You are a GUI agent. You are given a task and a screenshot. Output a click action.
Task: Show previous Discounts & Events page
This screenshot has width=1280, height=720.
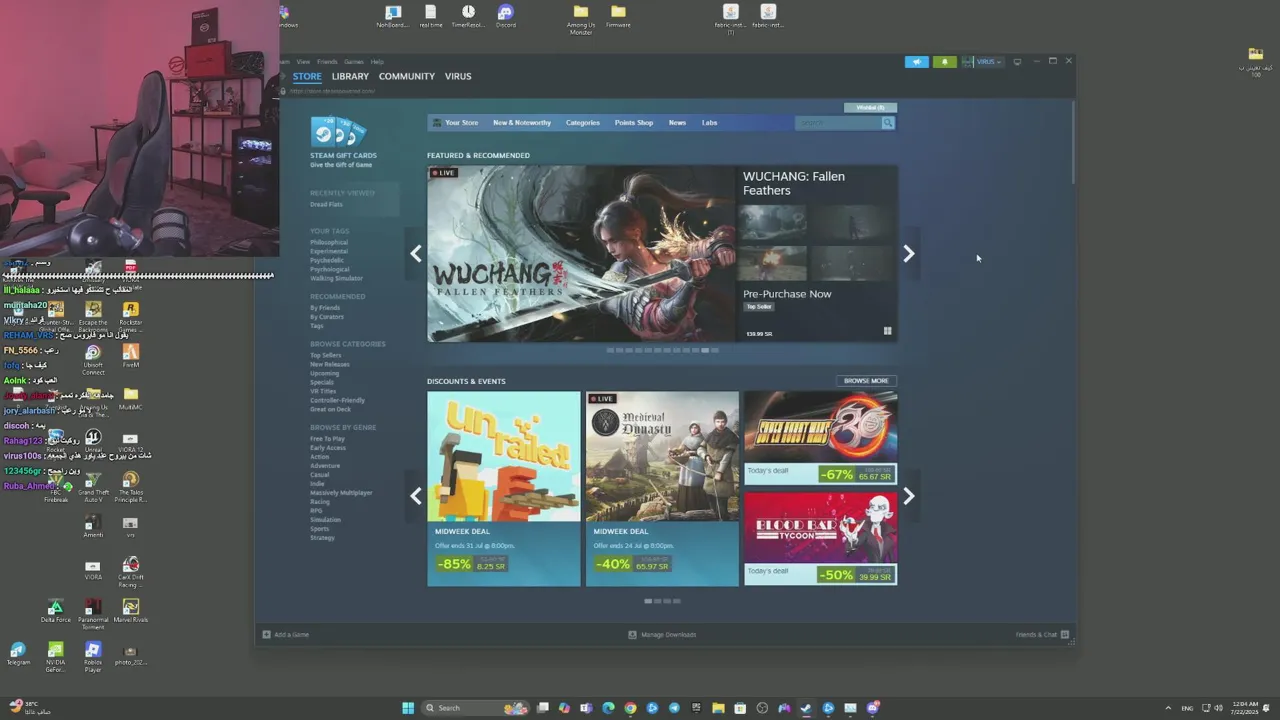416,496
